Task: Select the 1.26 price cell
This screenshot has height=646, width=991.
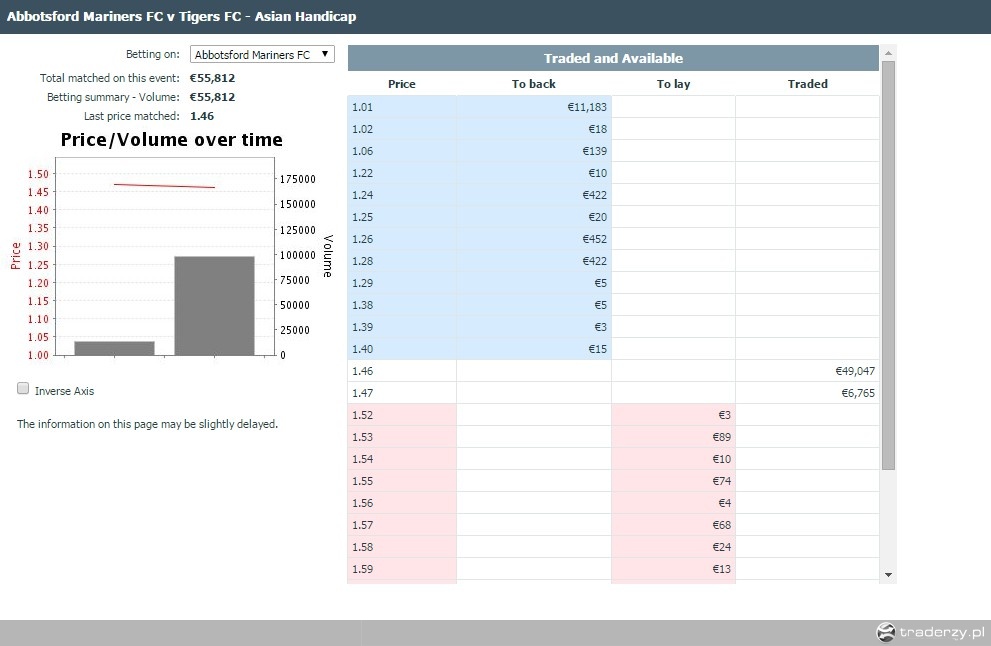Action: click(402, 239)
